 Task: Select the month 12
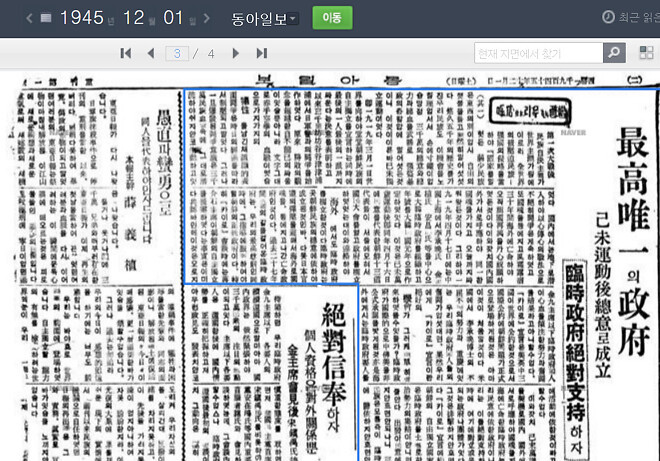pos(134,18)
